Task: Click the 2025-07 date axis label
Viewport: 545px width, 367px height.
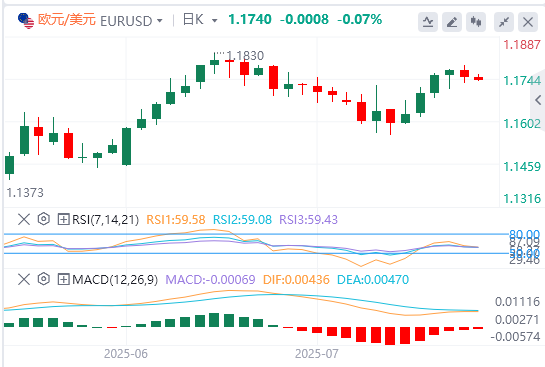Action: point(317,354)
